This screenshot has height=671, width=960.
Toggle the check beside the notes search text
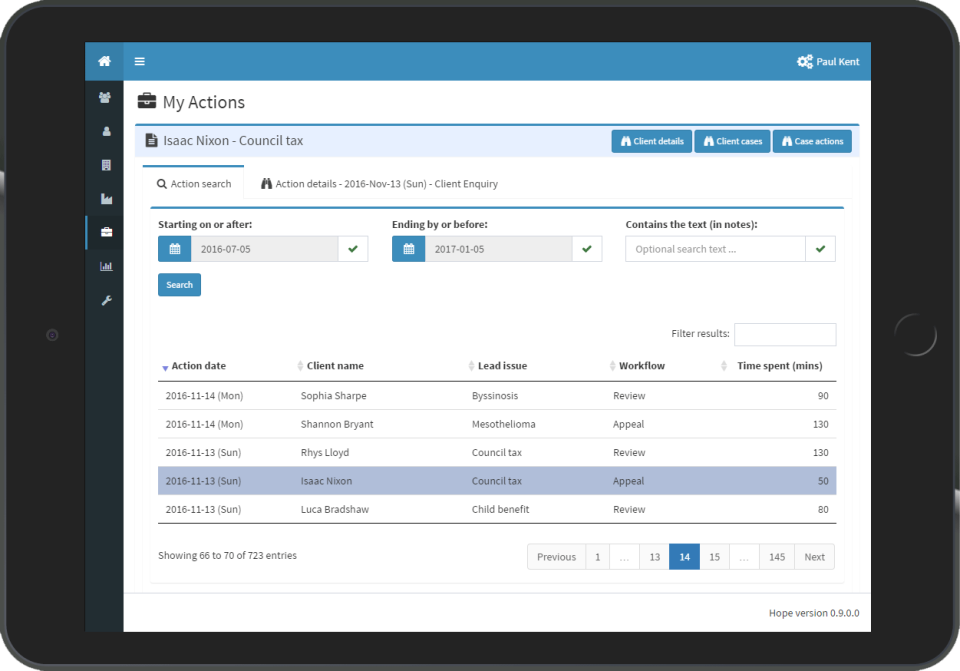820,249
